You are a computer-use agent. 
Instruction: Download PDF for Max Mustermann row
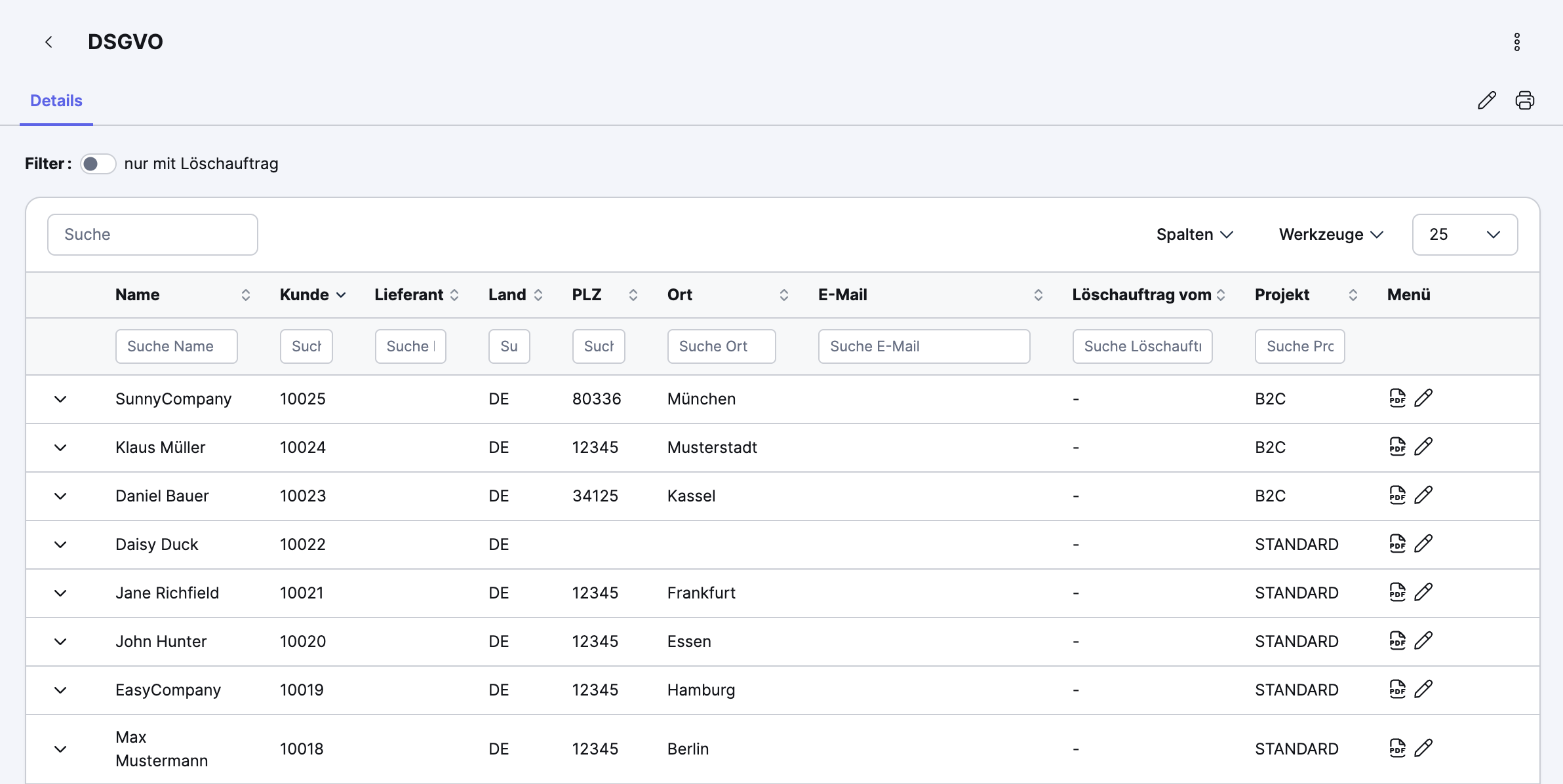[1397, 748]
